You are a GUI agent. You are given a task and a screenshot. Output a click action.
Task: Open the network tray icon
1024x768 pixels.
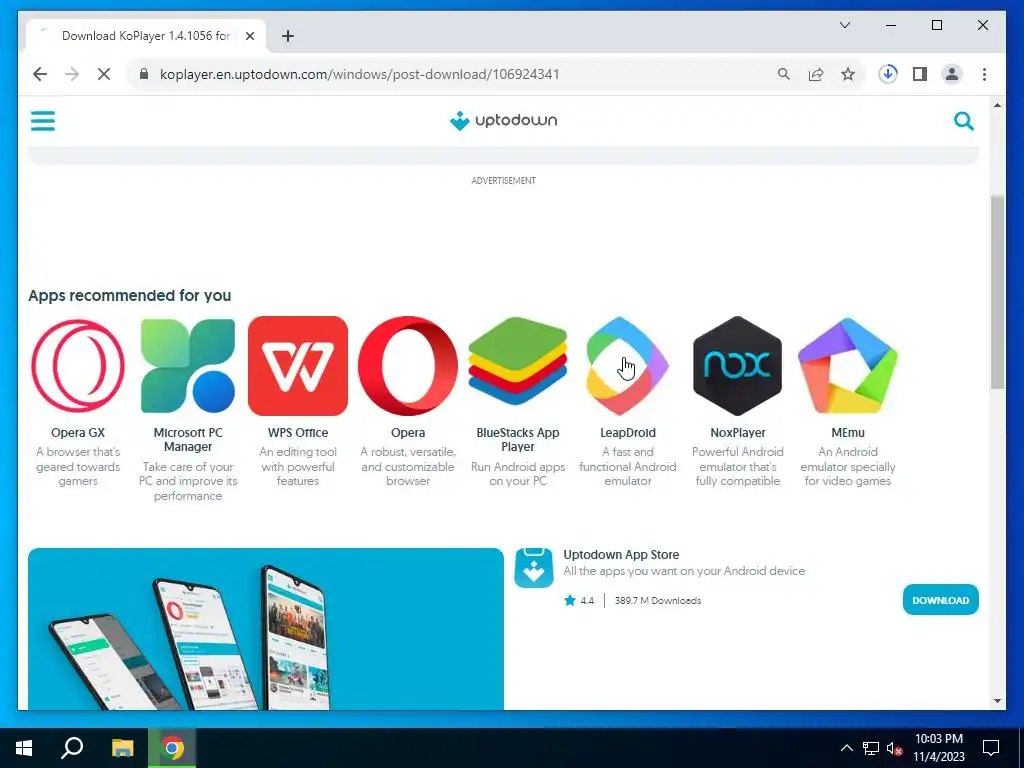click(x=871, y=748)
